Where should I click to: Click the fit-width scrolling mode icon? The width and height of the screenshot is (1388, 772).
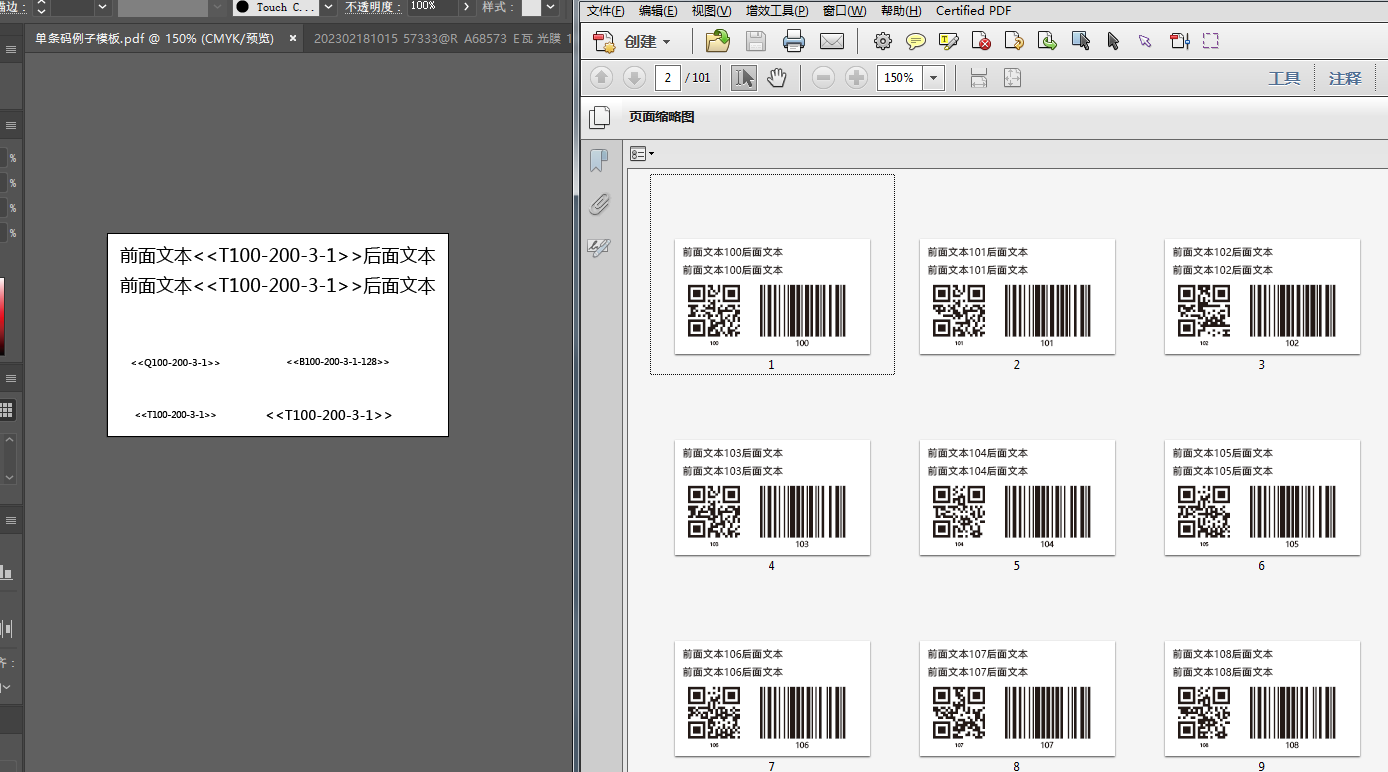[979, 78]
